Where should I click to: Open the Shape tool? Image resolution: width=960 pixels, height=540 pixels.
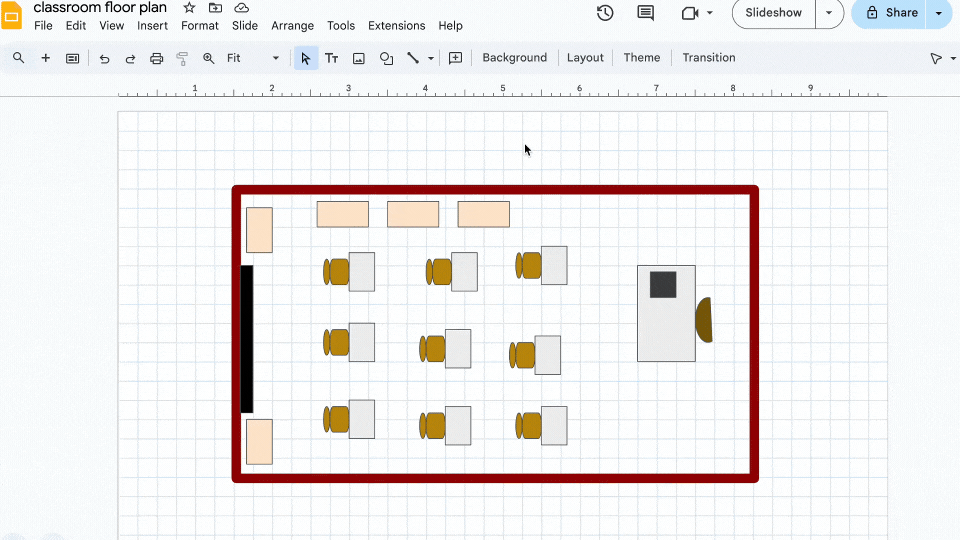pyautogui.click(x=386, y=58)
